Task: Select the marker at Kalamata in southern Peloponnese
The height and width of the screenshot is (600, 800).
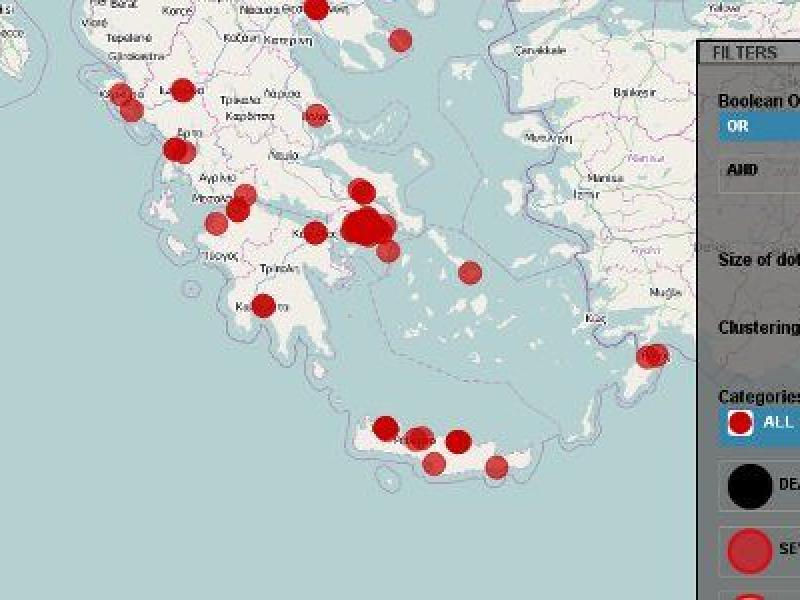Action: click(263, 305)
